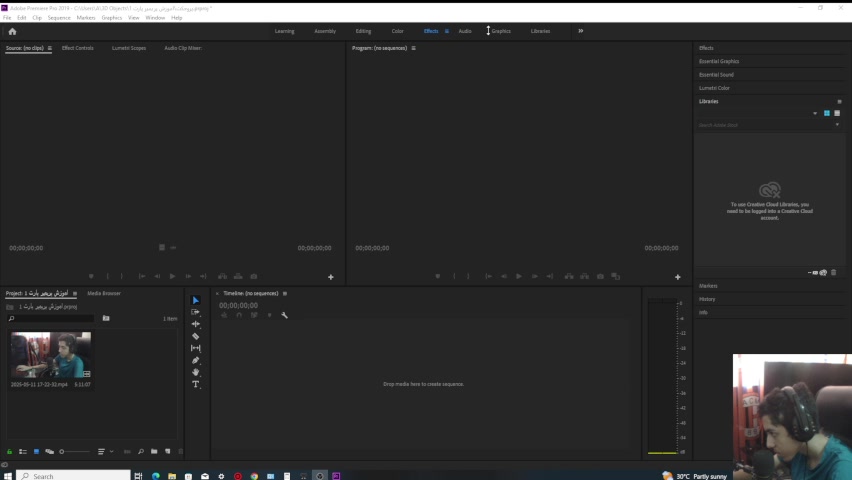This screenshot has height=480, width=852.
Task: Select the 17-22-32.mp4 clip thumbnail
Action: [51, 354]
